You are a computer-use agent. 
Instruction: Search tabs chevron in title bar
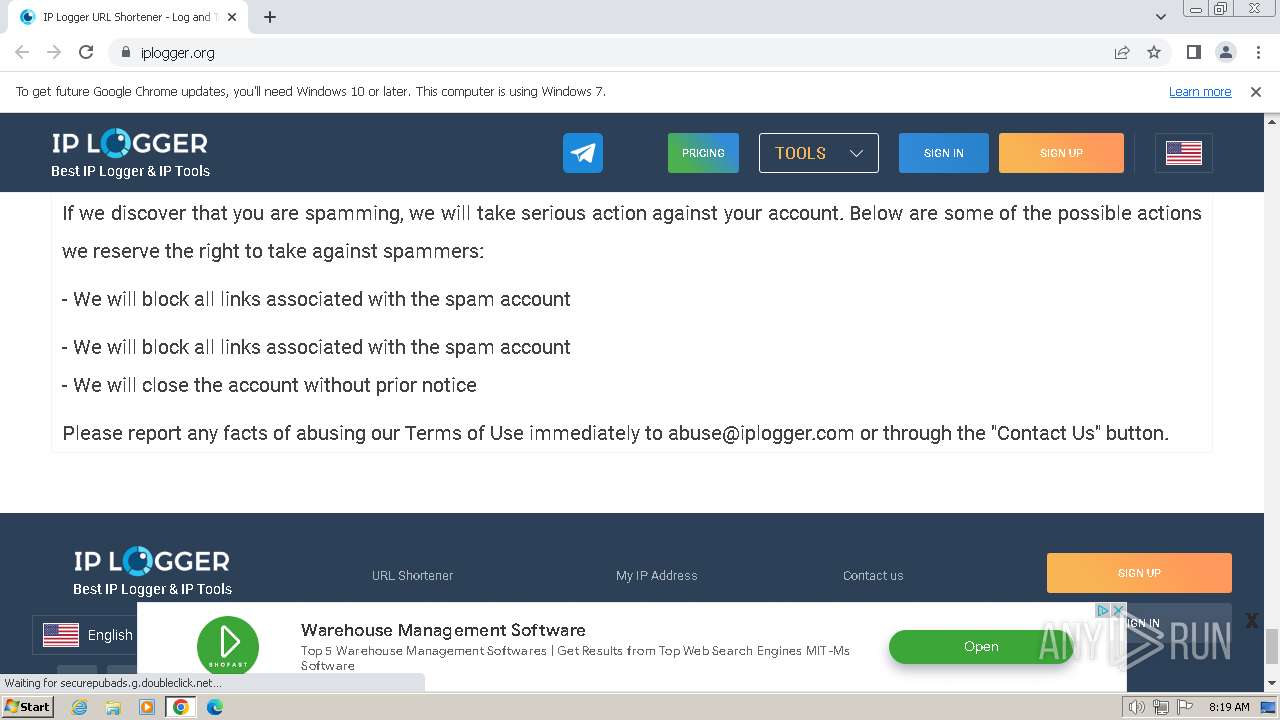1160,17
